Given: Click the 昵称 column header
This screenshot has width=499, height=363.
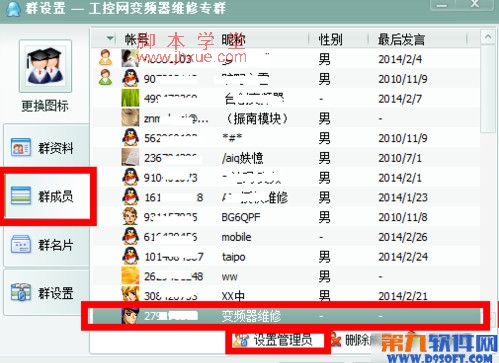Looking at the screenshot, I should [x=234, y=40].
